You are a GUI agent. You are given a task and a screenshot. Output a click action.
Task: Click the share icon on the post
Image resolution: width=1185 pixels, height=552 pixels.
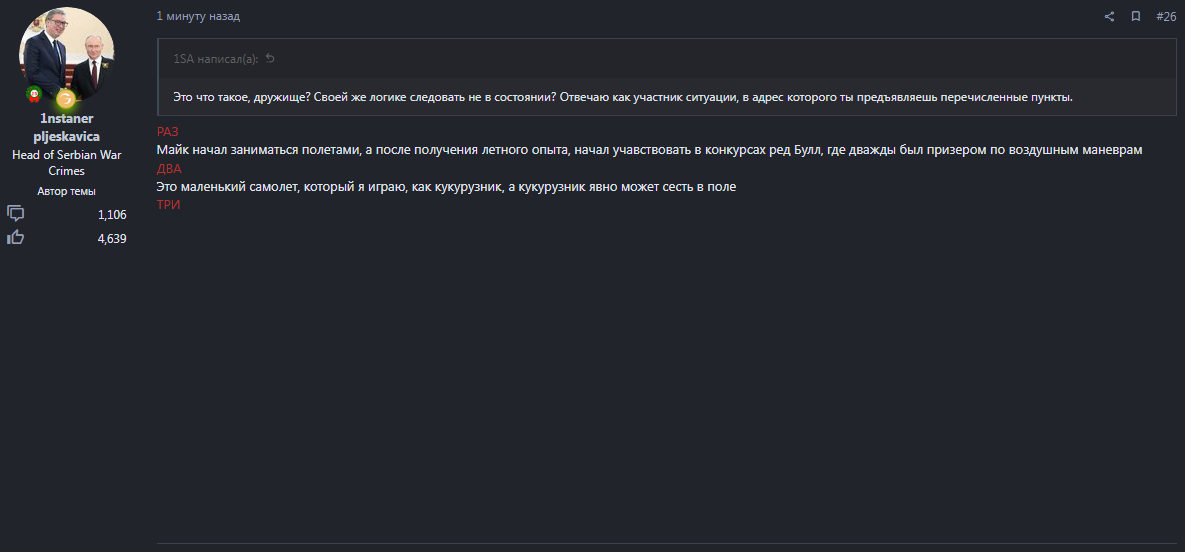point(1109,17)
